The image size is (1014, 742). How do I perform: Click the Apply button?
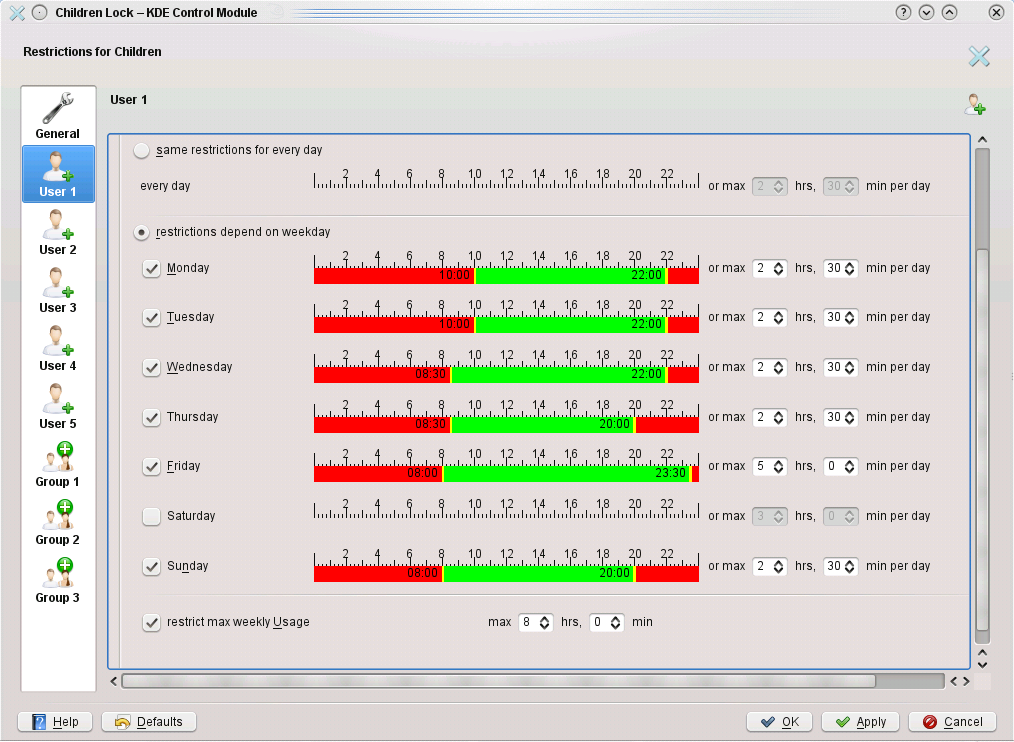[x=860, y=722]
